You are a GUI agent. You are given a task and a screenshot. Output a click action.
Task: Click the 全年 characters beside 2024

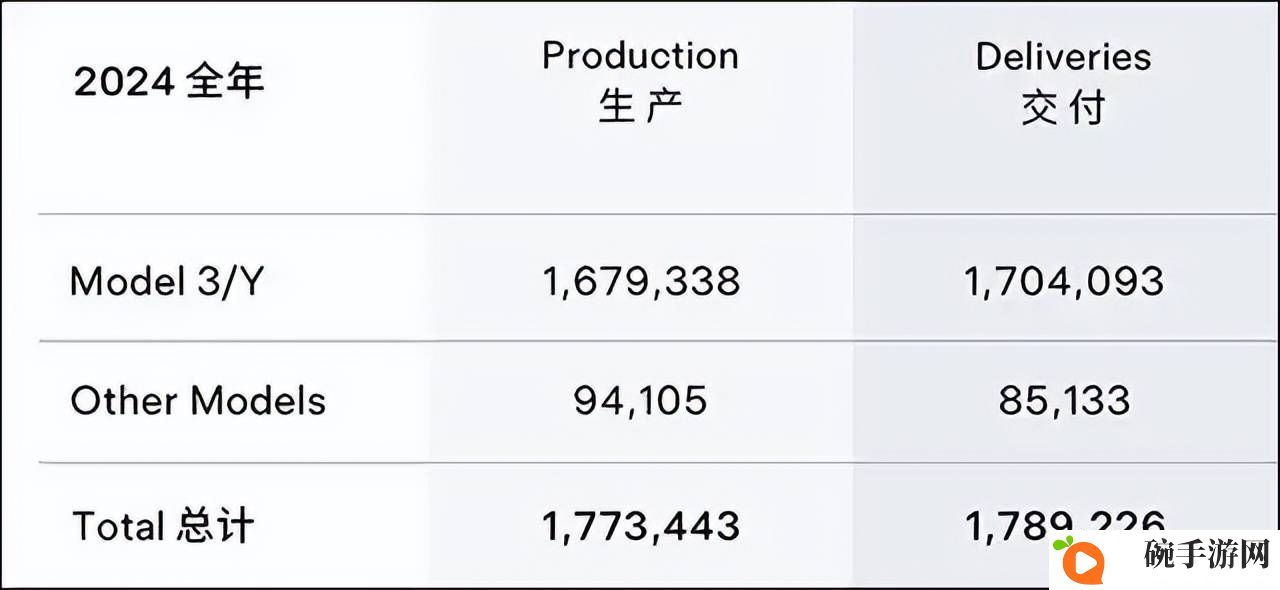coord(225,82)
